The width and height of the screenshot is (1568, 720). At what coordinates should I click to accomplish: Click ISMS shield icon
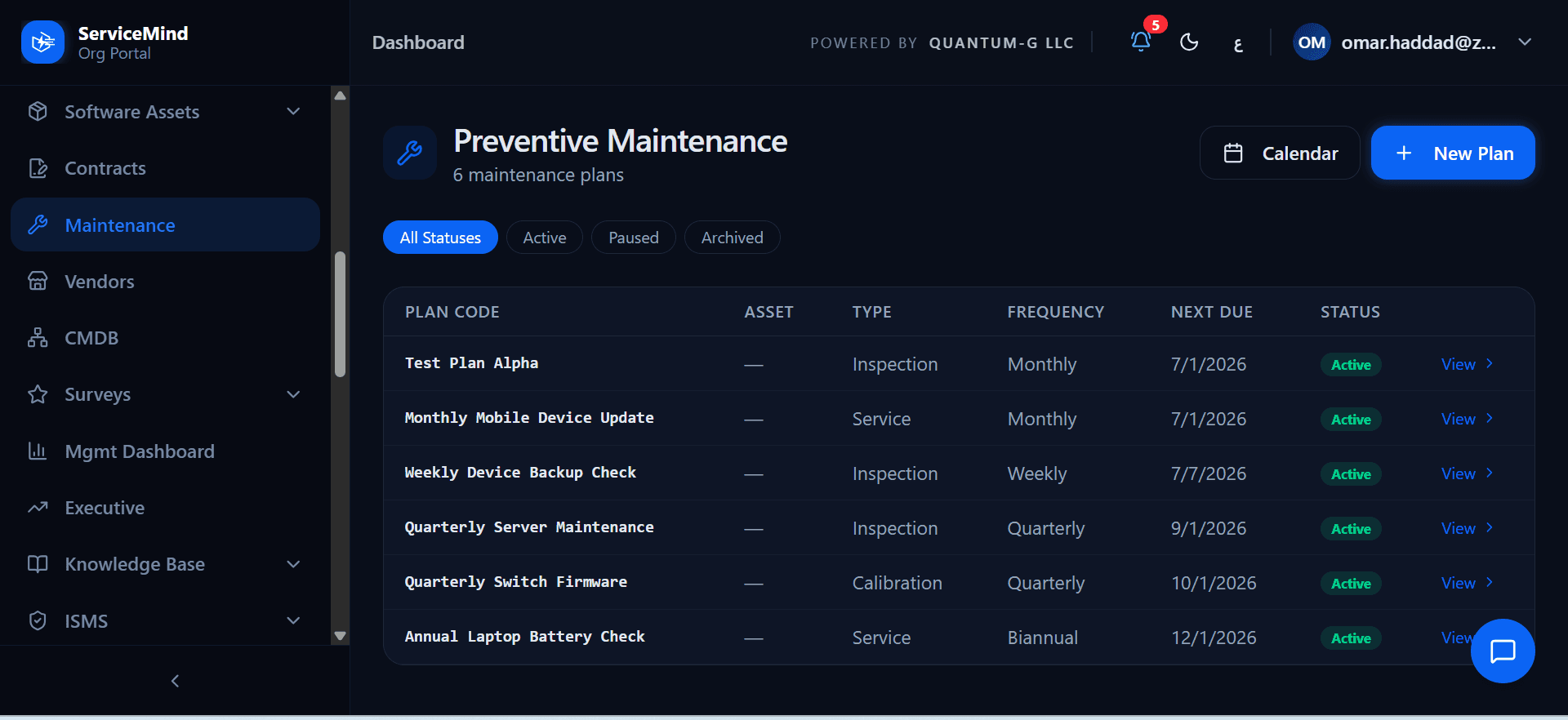point(38,620)
